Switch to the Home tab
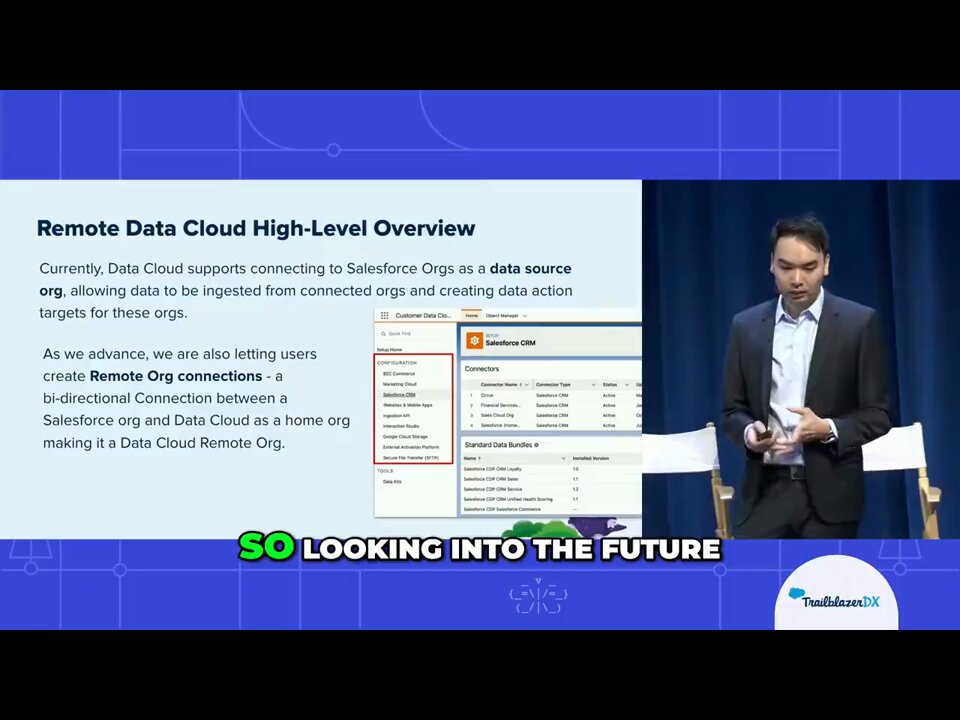Image resolution: width=960 pixels, height=720 pixels. pyautogui.click(x=471, y=316)
